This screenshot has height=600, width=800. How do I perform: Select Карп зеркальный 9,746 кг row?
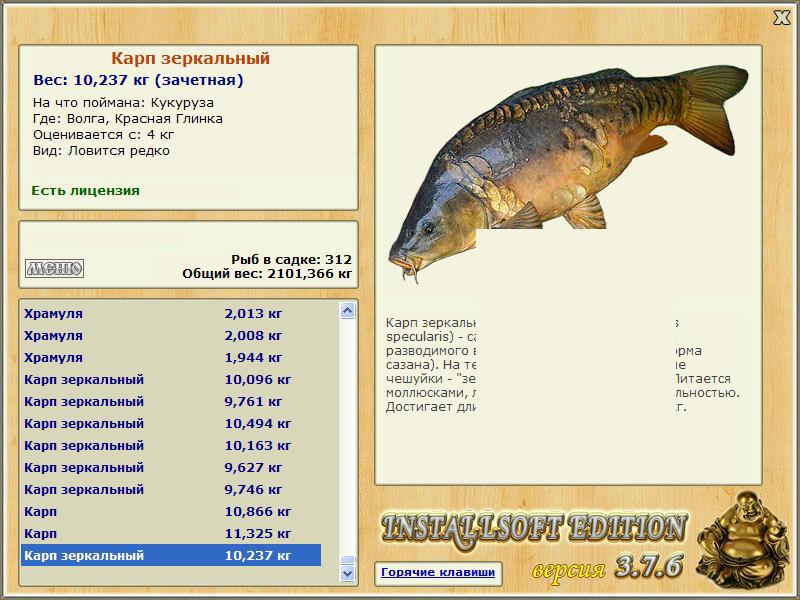(171, 489)
